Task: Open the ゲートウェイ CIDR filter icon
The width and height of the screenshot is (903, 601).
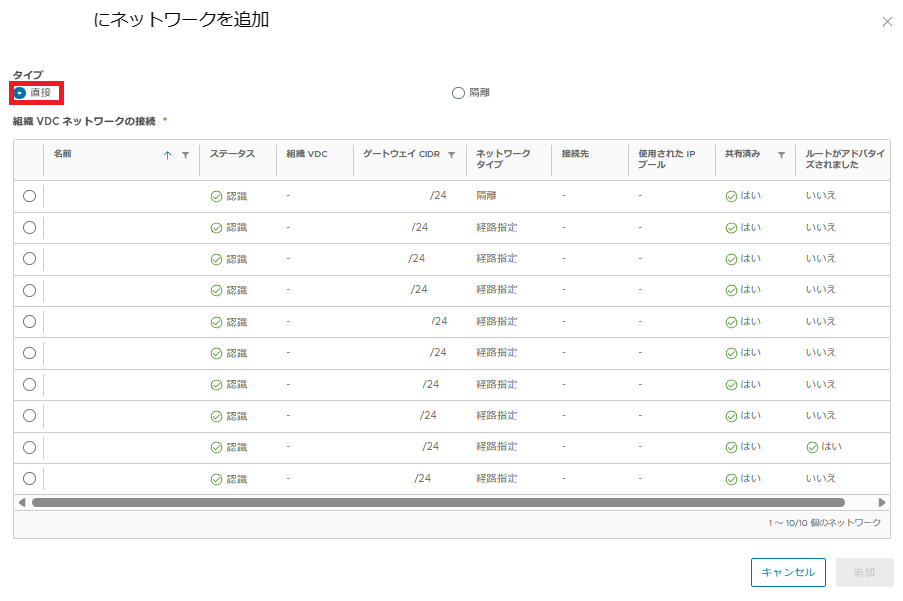Action: tap(451, 155)
